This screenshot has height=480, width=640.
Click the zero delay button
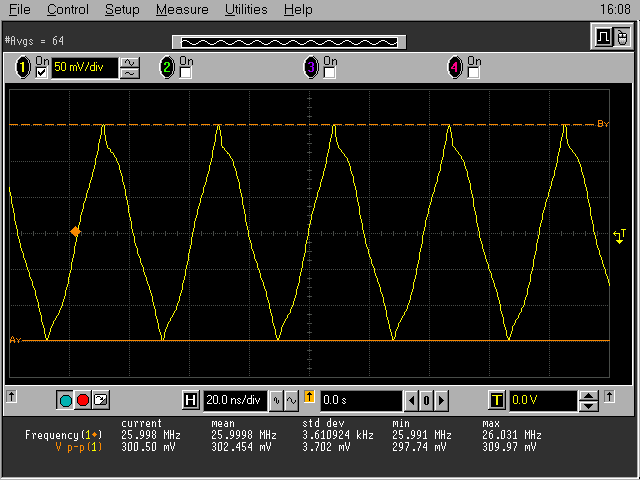coord(426,400)
